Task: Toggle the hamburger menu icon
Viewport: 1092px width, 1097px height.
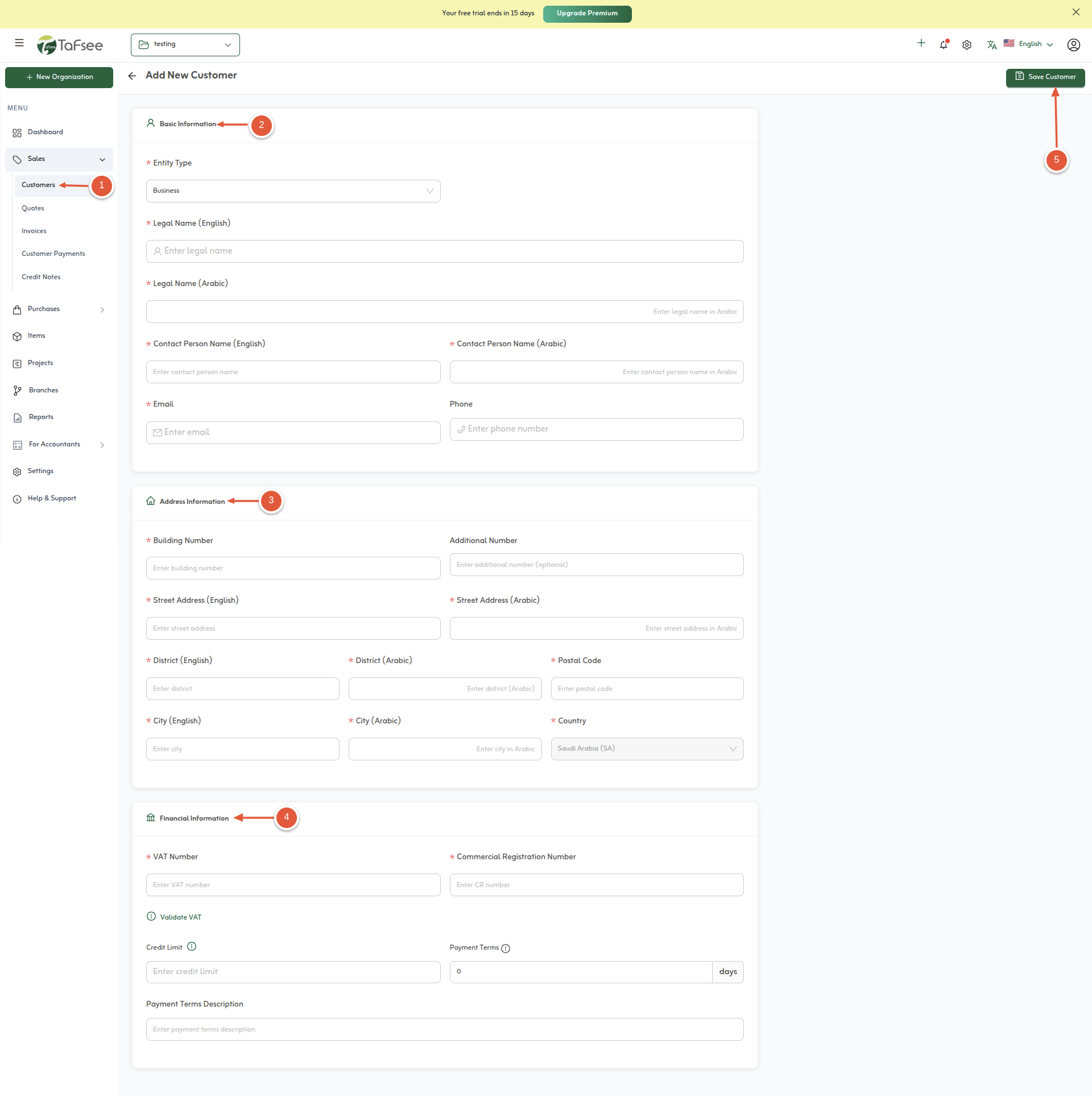Action: coord(19,43)
